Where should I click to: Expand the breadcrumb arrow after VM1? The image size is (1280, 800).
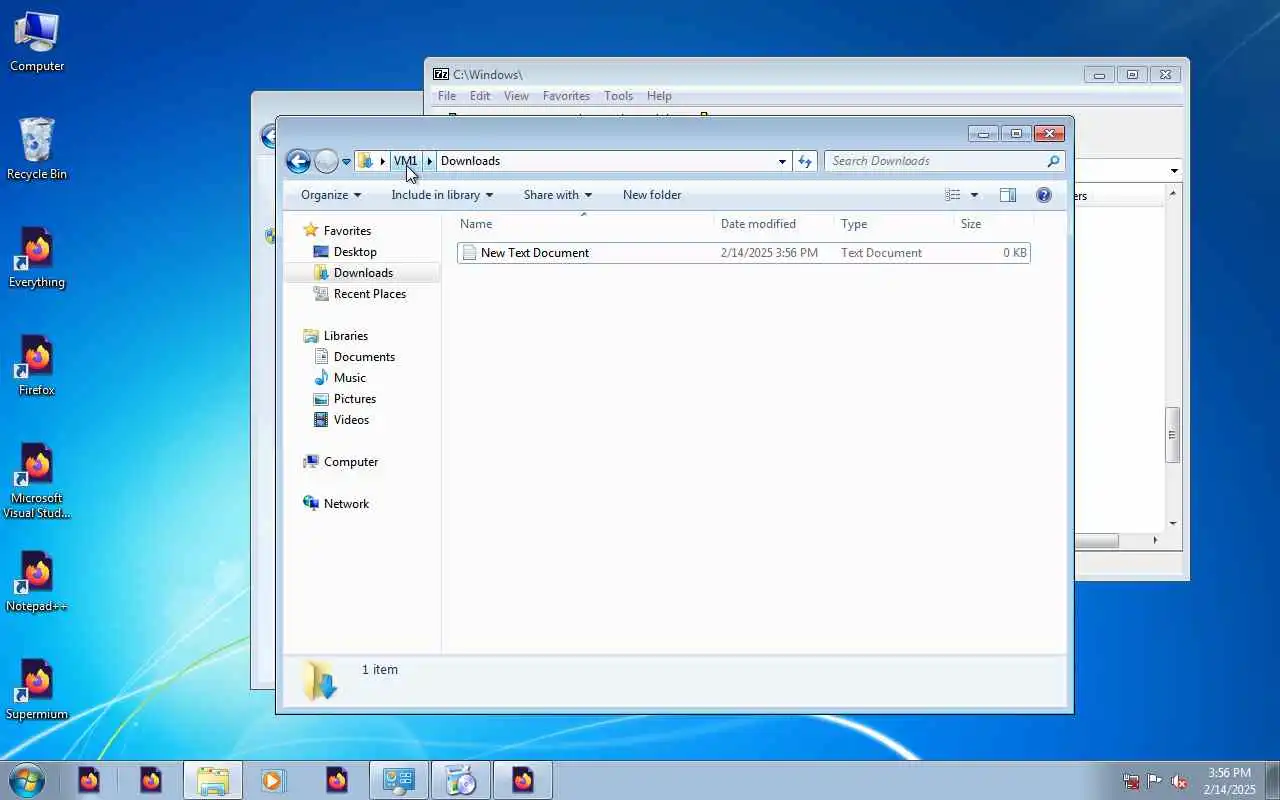430,161
